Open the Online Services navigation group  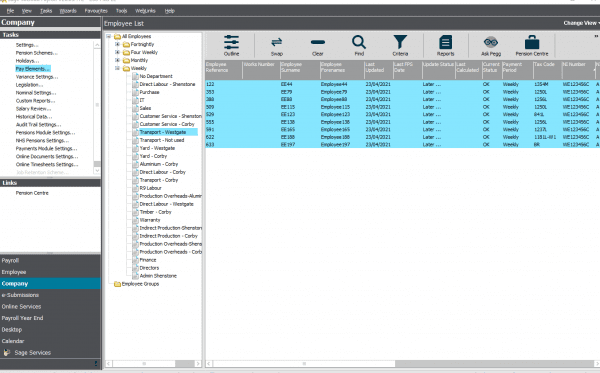50,306
